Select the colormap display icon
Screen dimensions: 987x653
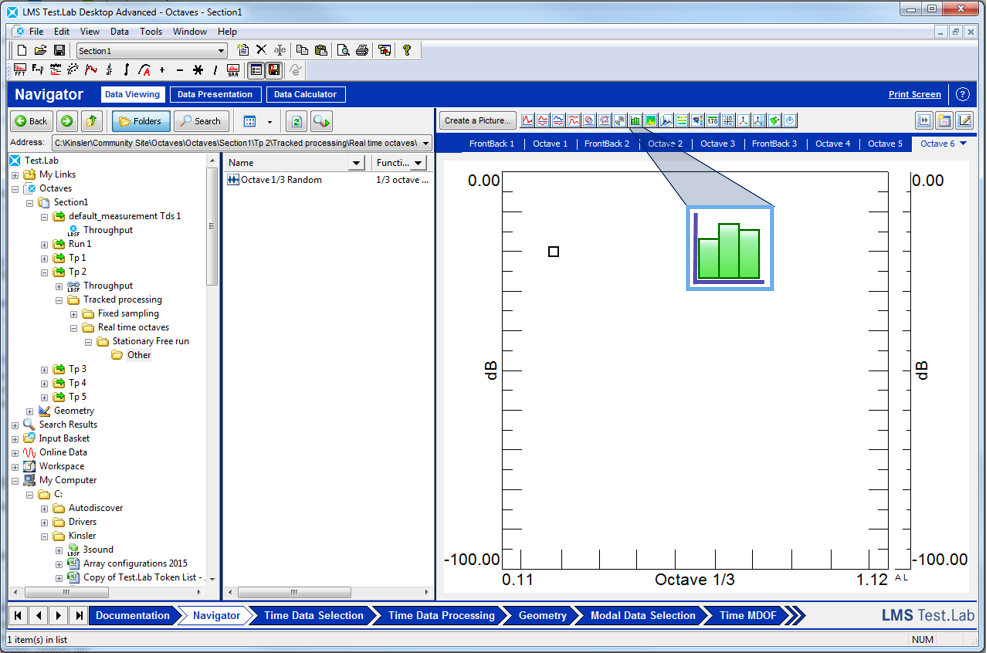[650, 121]
